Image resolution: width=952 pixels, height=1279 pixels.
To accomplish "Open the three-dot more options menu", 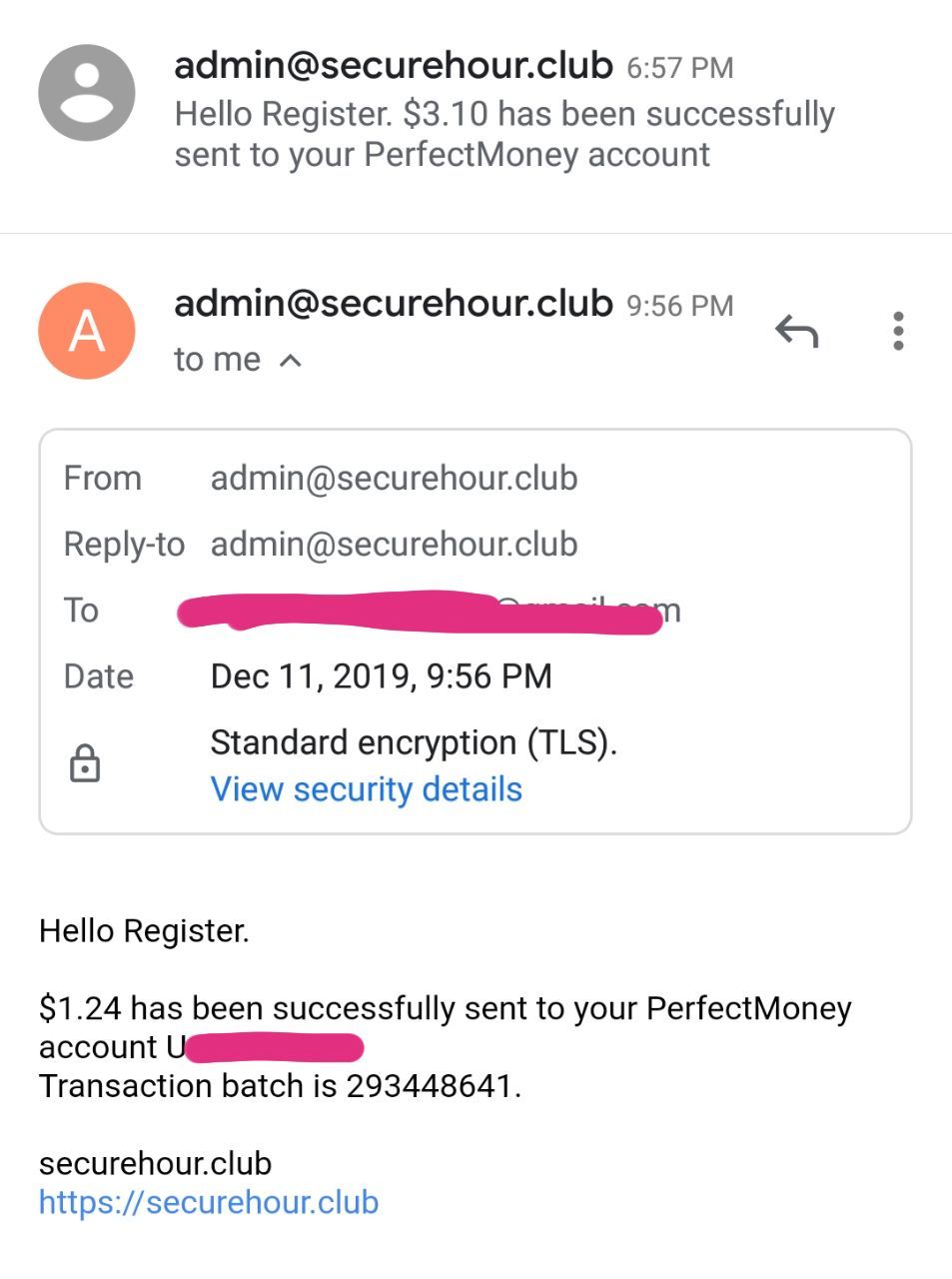I will coord(898,331).
